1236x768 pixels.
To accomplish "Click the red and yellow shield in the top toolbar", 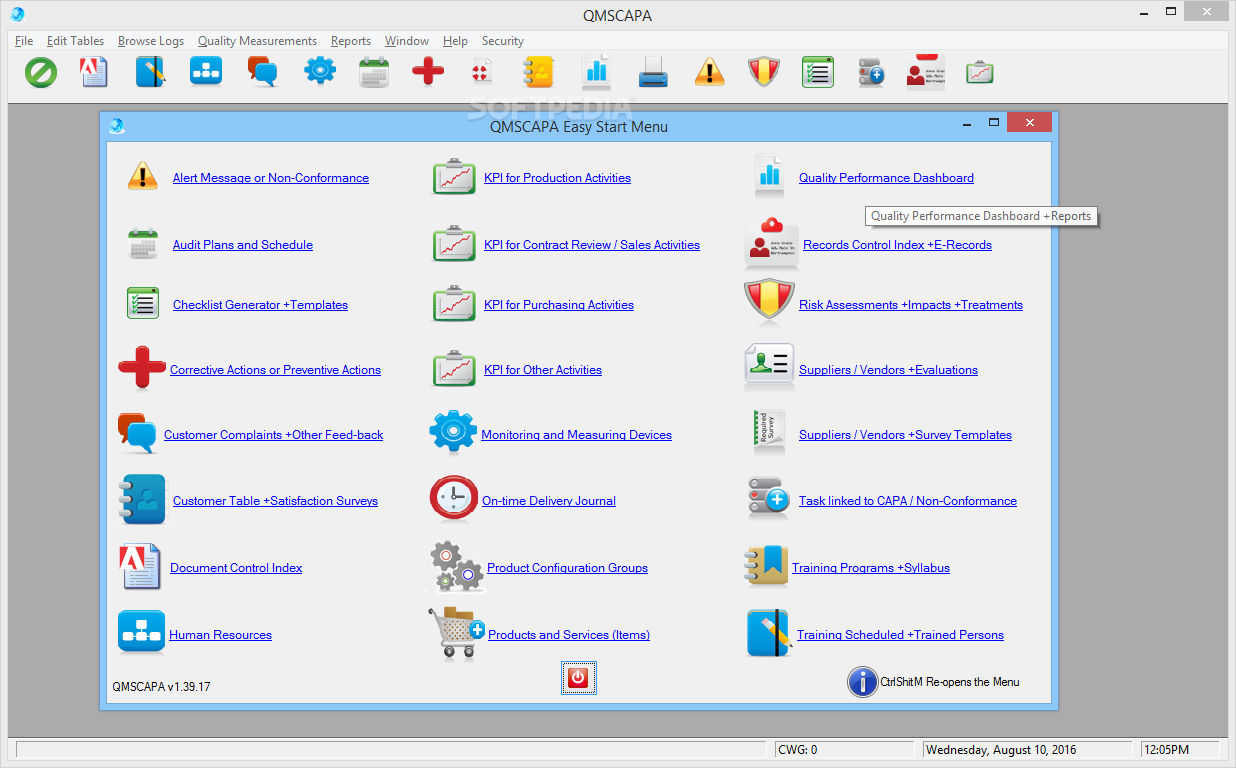I will click(764, 72).
